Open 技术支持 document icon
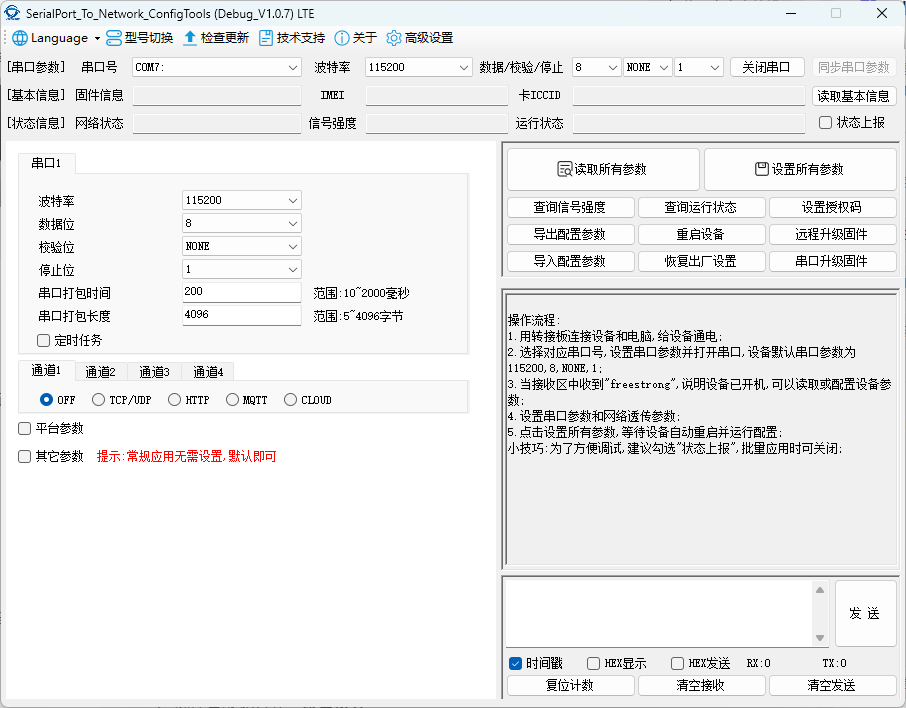906x708 pixels. (266, 38)
